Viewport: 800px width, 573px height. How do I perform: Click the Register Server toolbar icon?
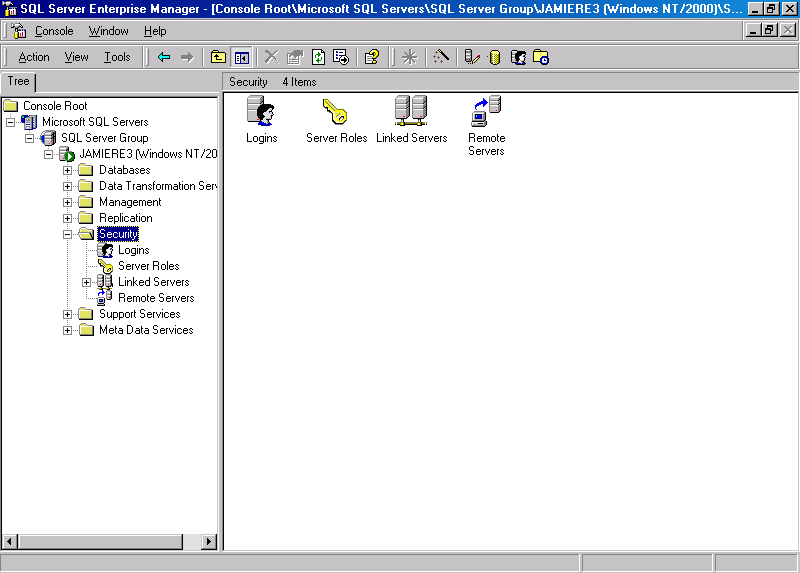point(472,57)
